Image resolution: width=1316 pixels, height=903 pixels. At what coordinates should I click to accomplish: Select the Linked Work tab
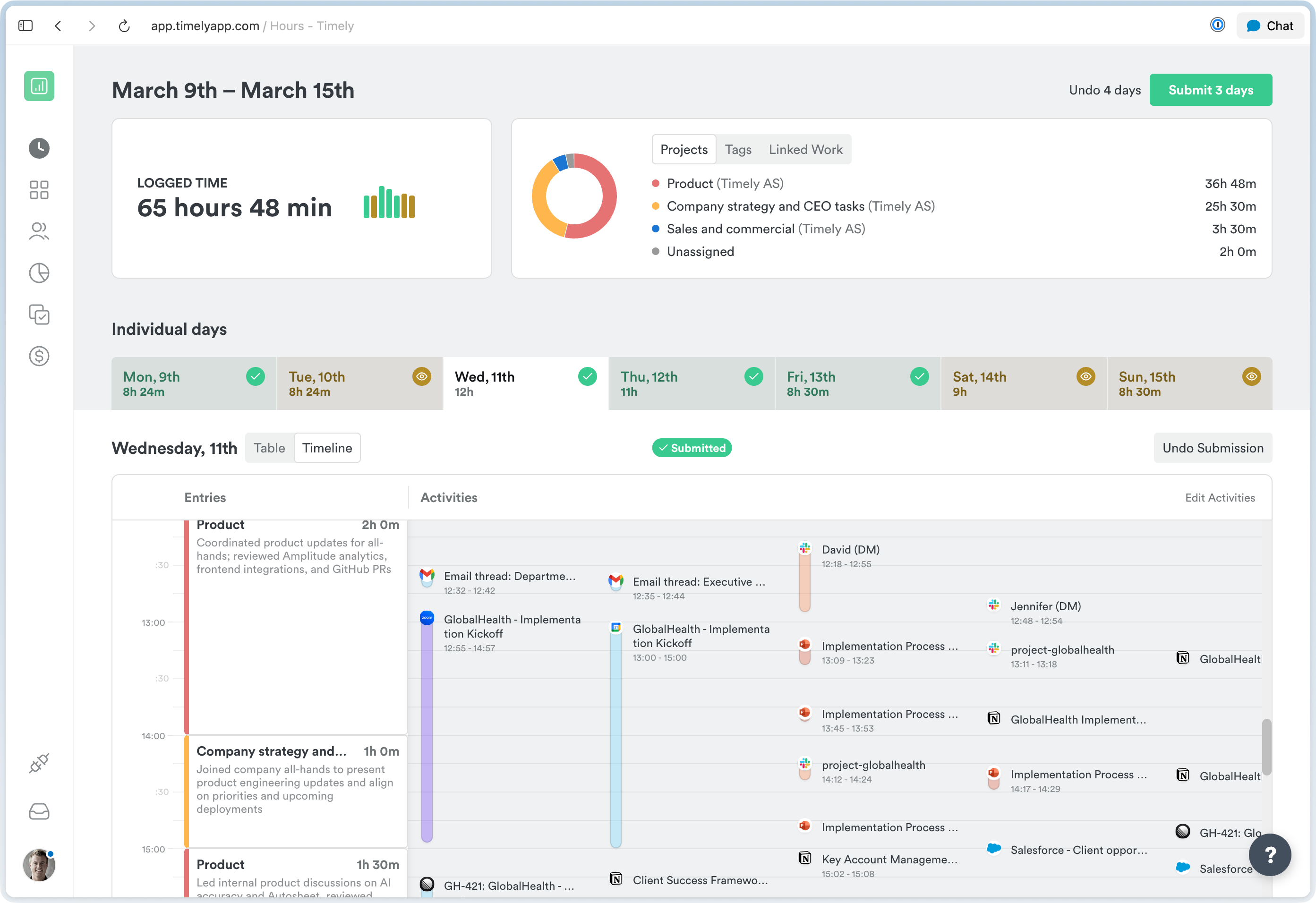point(805,149)
